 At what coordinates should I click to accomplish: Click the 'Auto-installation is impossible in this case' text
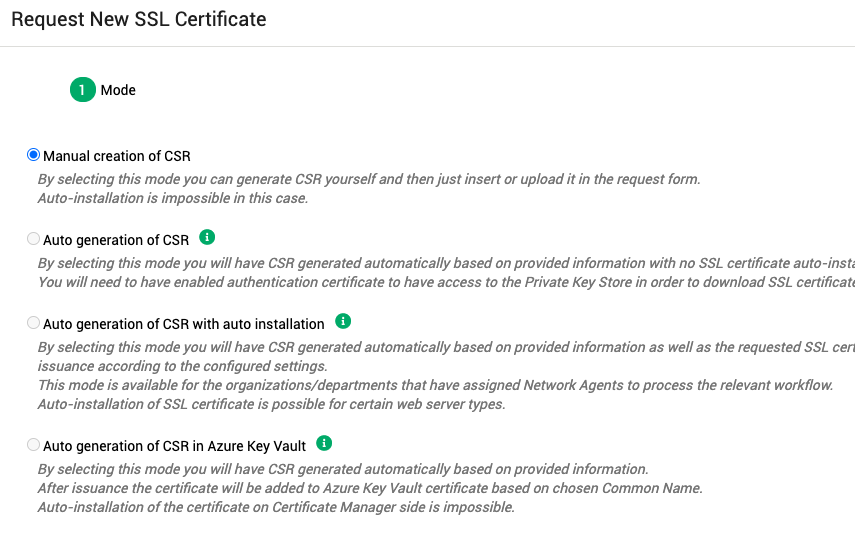pyautogui.click(x=172, y=198)
